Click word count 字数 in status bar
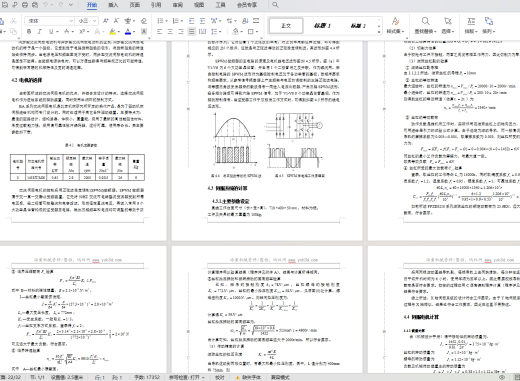 (x=147, y=377)
